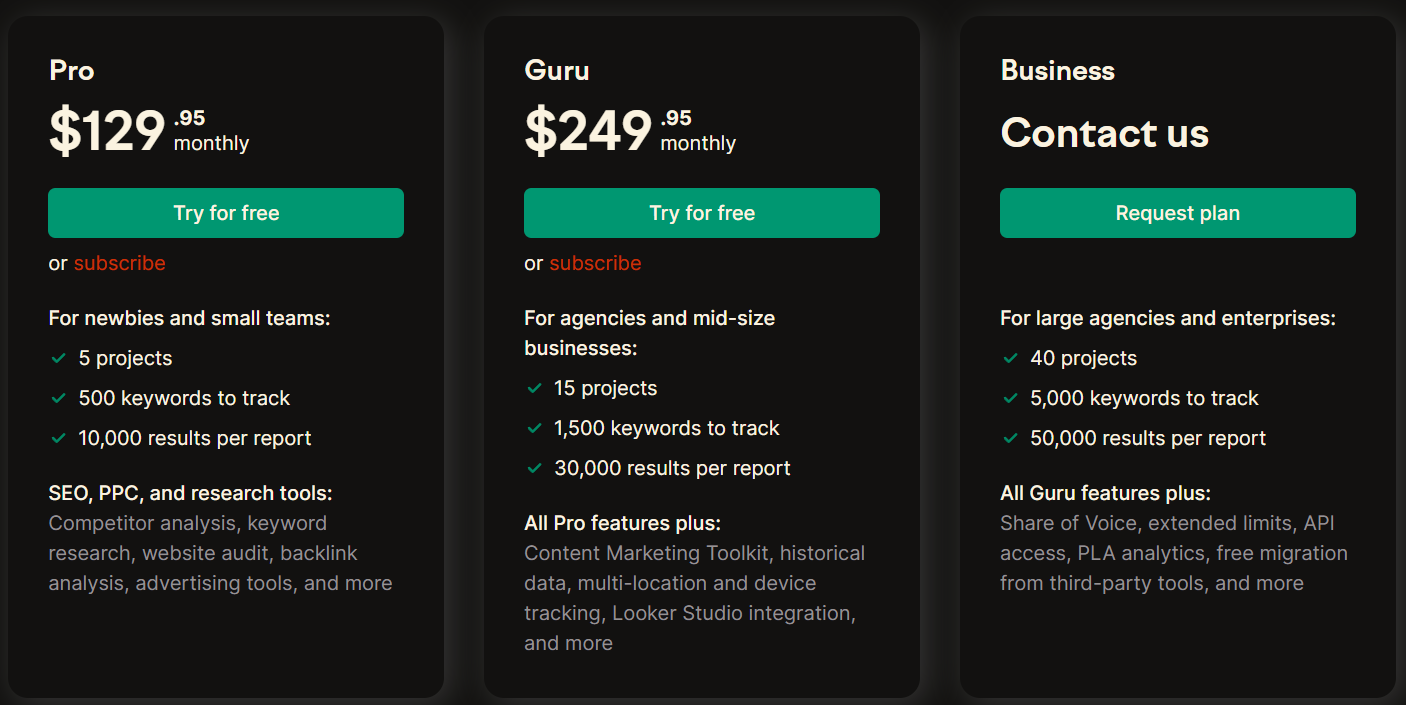Click the Contact us heading in Business card
This screenshot has height=705, width=1406.
(x=1105, y=133)
